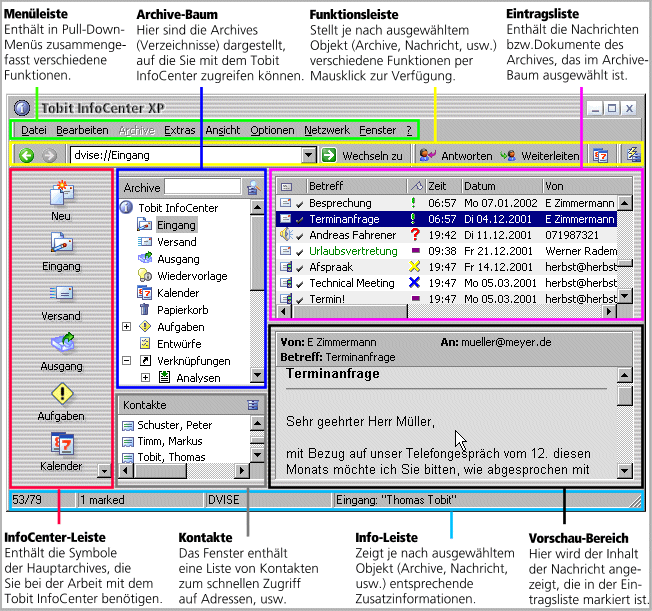
Task: Click the "1 marked" status bar field
Action: tap(140, 500)
